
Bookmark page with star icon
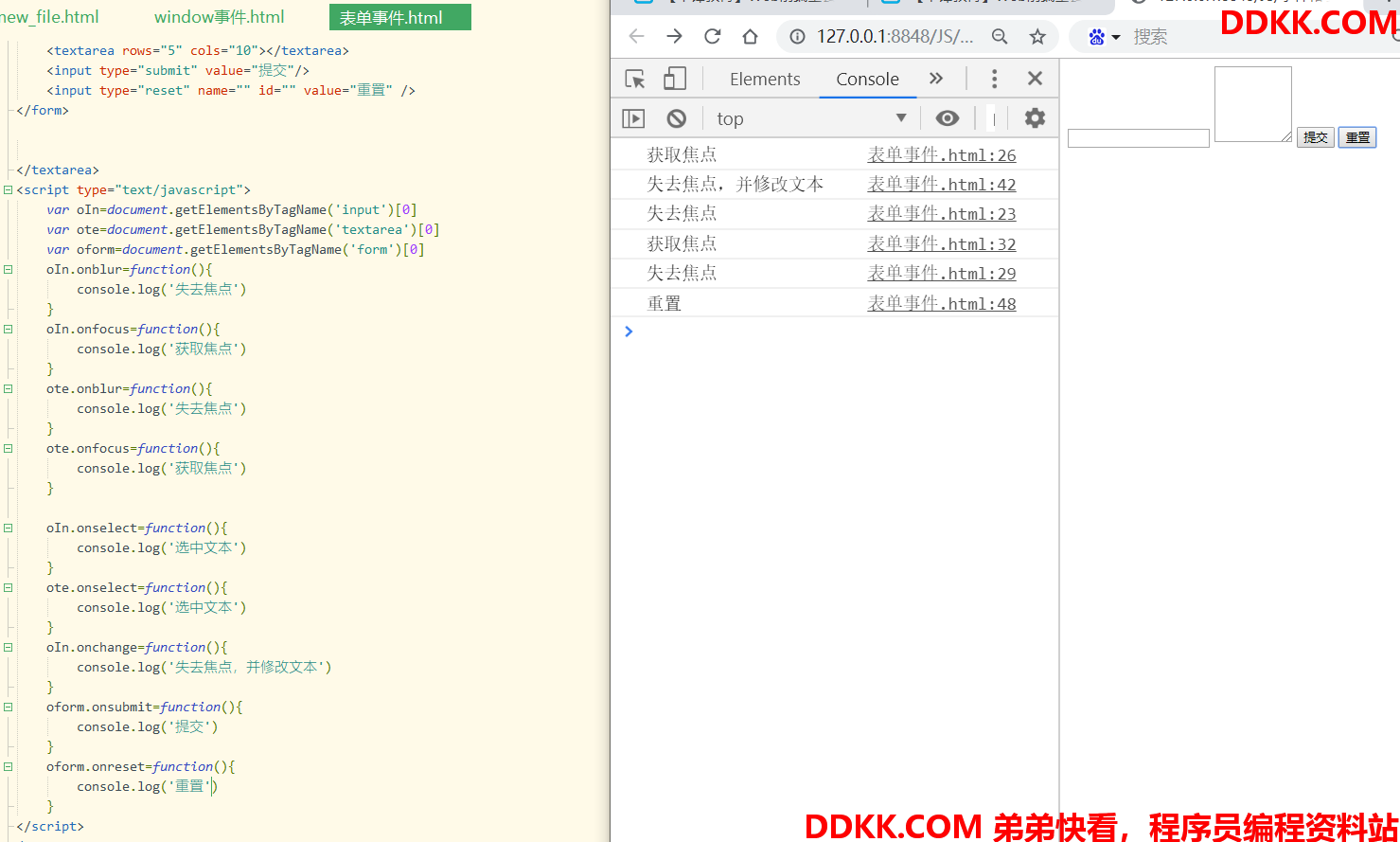coord(1037,36)
